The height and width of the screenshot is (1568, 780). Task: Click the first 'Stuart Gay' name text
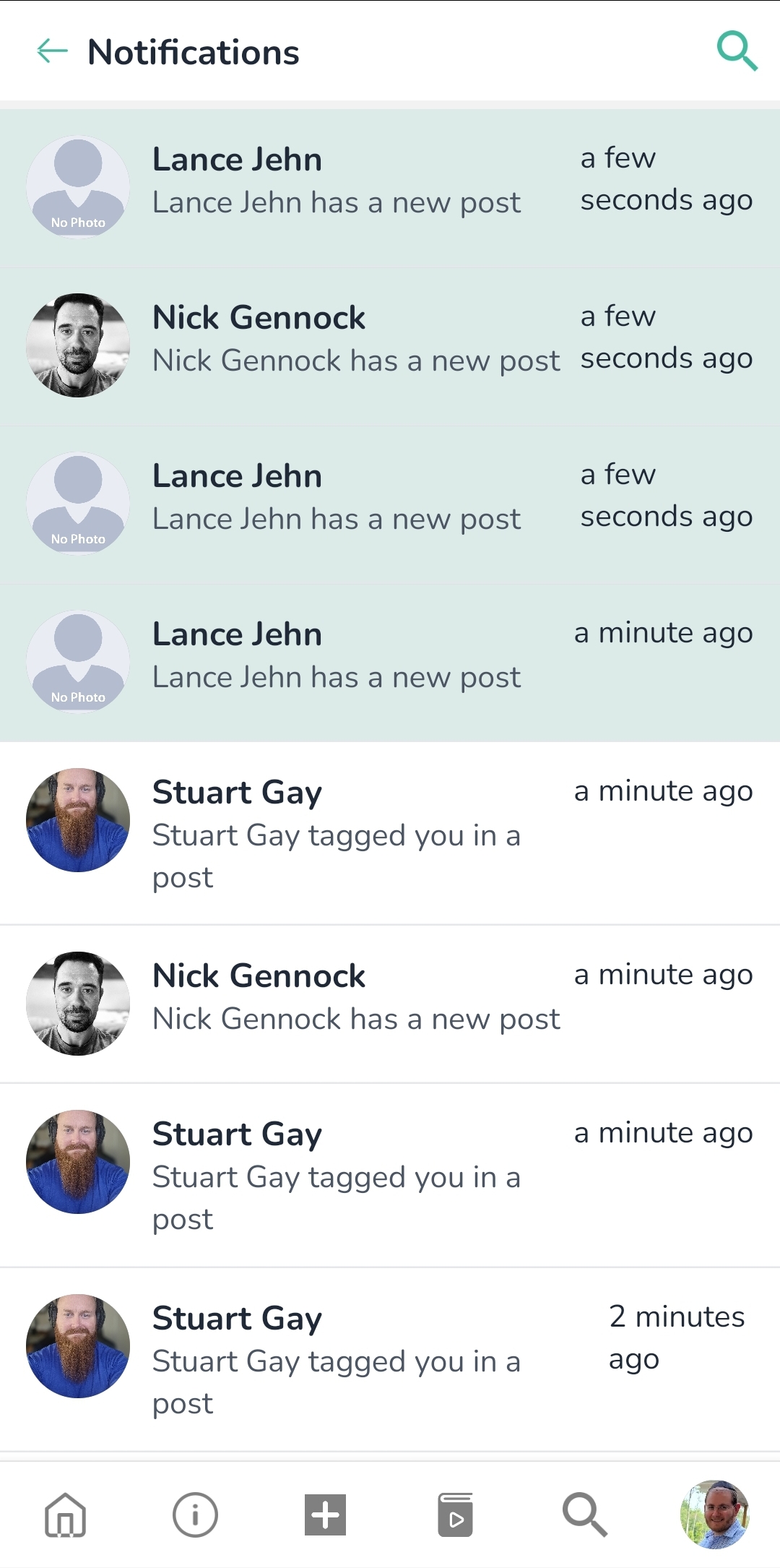pos(237,793)
